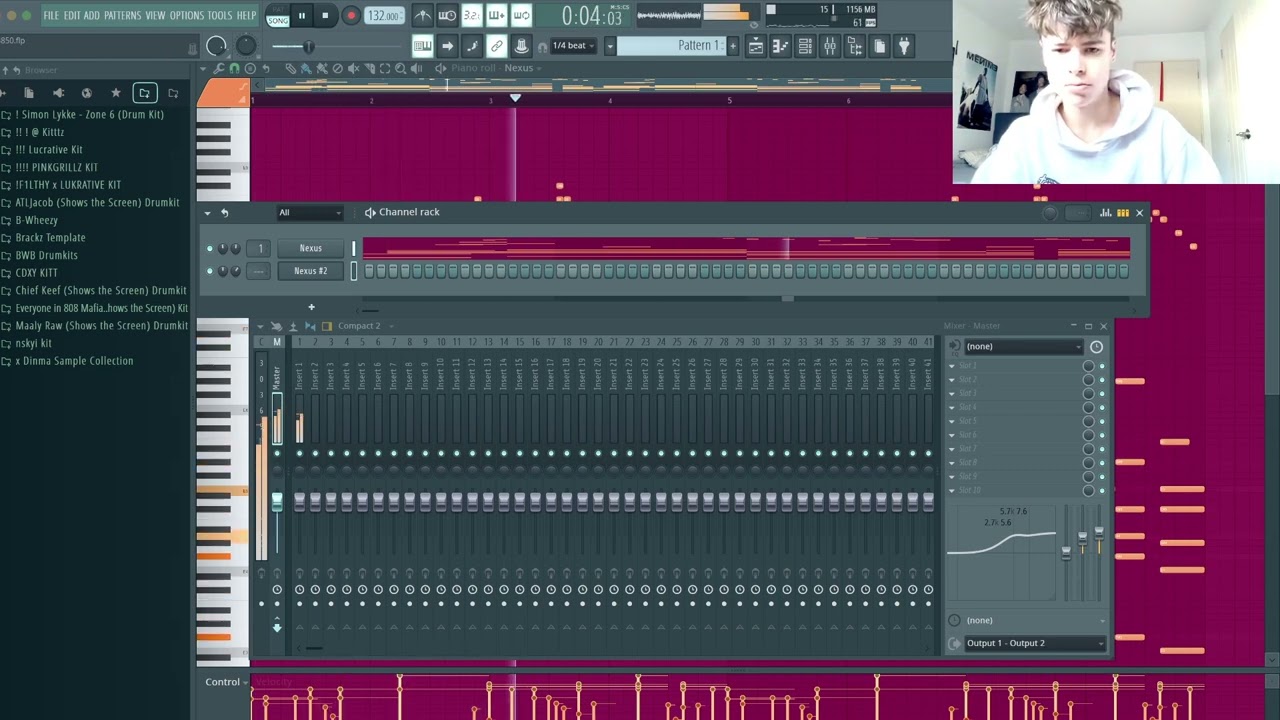This screenshot has height=720, width=1280.
Task: Select the piano roll pencil draw tool
Action: point(290,68)
